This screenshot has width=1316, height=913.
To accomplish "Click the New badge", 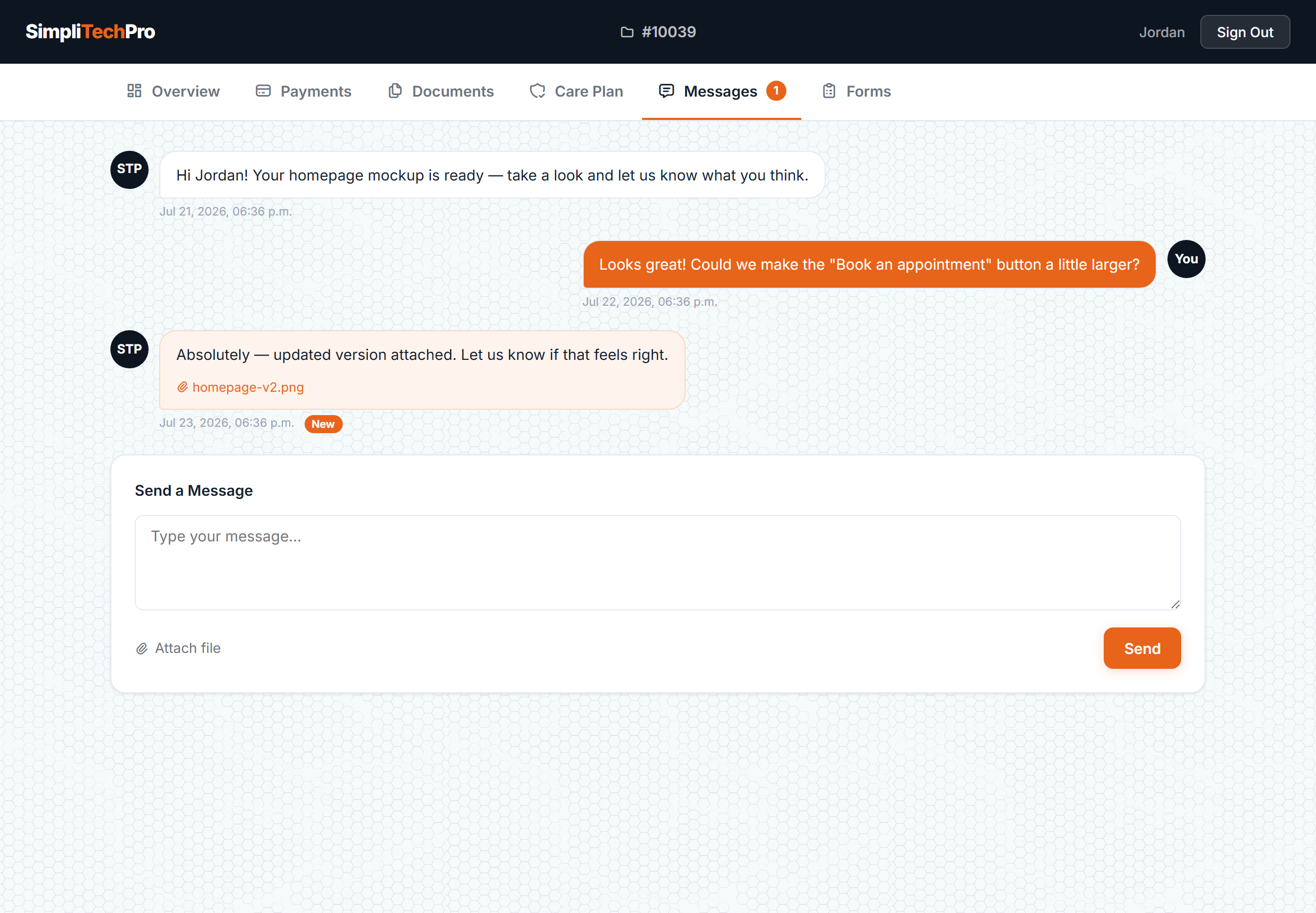I will click(323, 424).
